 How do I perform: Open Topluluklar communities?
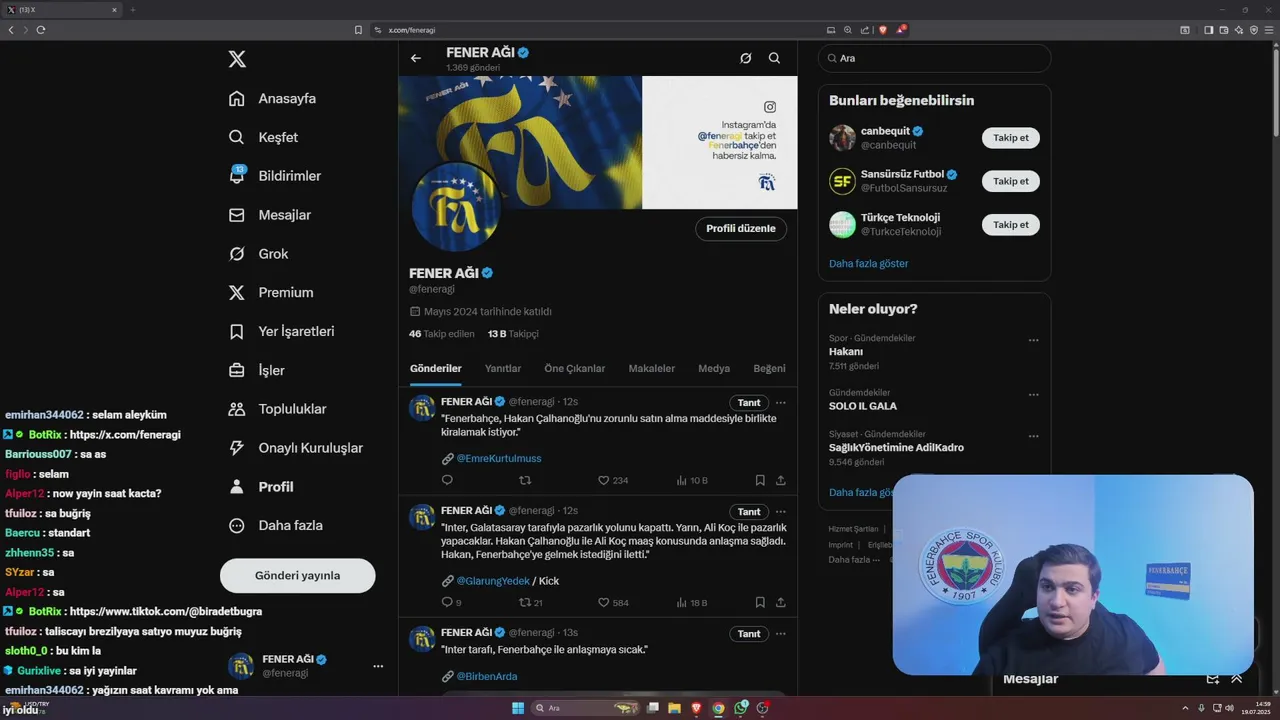click(x=277, y=409)
